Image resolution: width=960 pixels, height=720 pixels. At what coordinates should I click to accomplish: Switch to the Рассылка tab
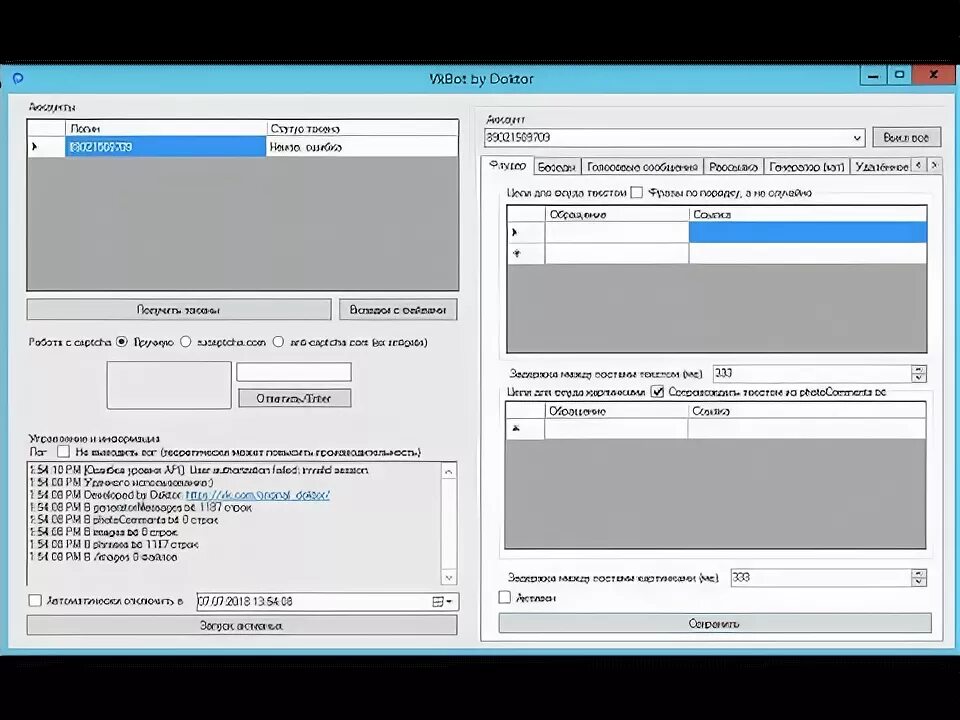(x=733, y=167)
